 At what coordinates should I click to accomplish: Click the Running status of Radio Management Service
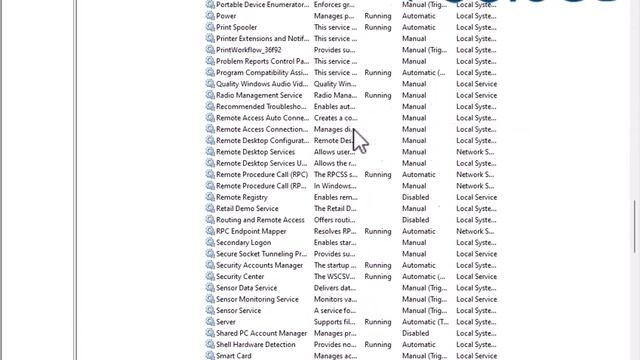[x=378, y=95]
